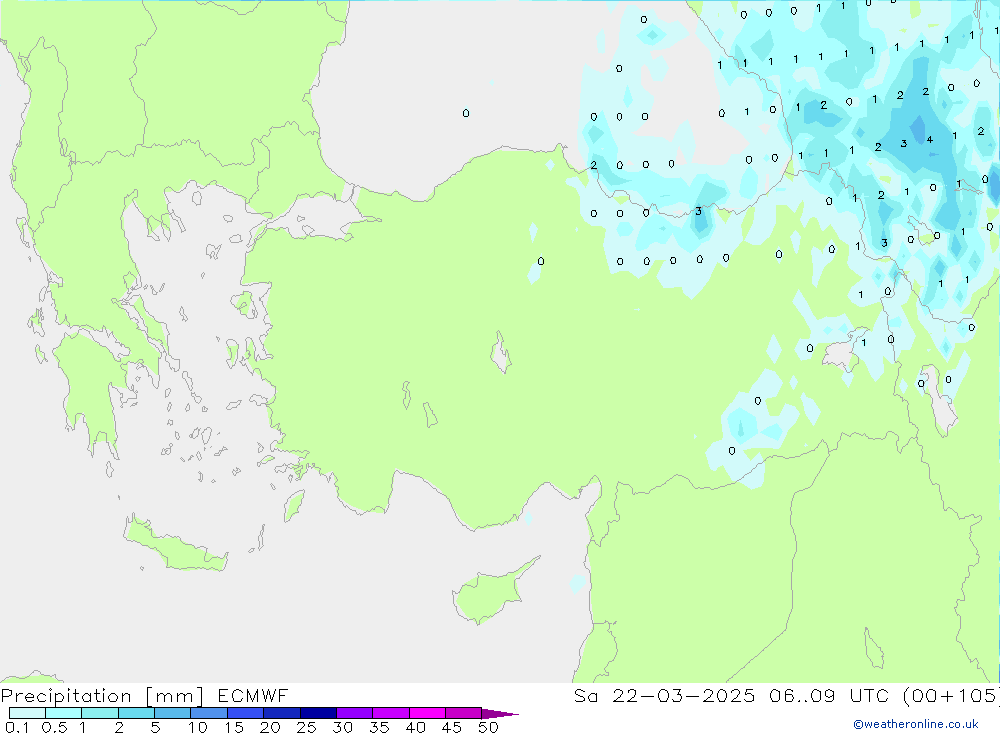Click the date "22-03-2025" text
Screen dimensions: 1000x733
[x=684, y=695]
